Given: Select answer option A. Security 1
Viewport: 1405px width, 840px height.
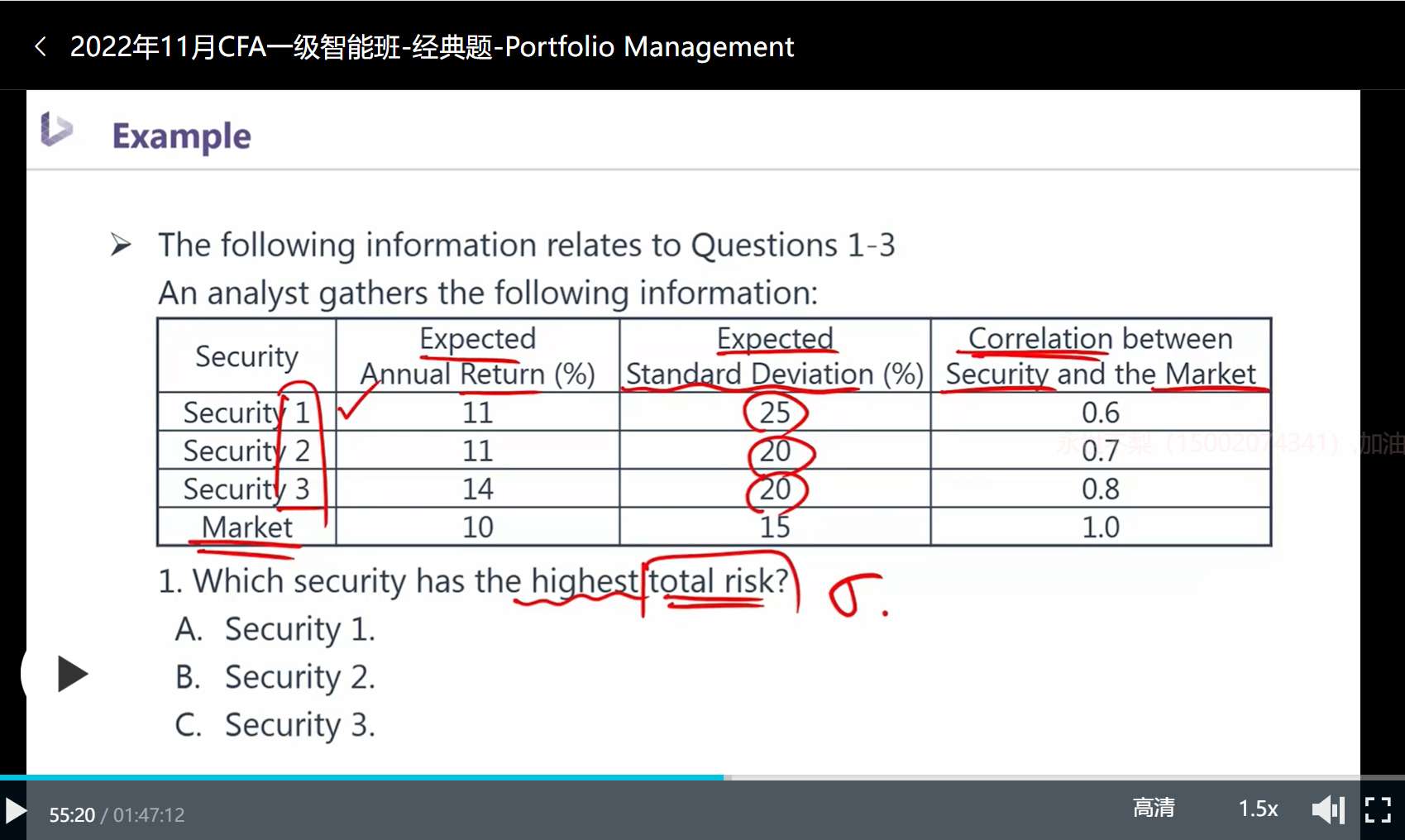Looking at the screenshot, I should tap(275, 629).
